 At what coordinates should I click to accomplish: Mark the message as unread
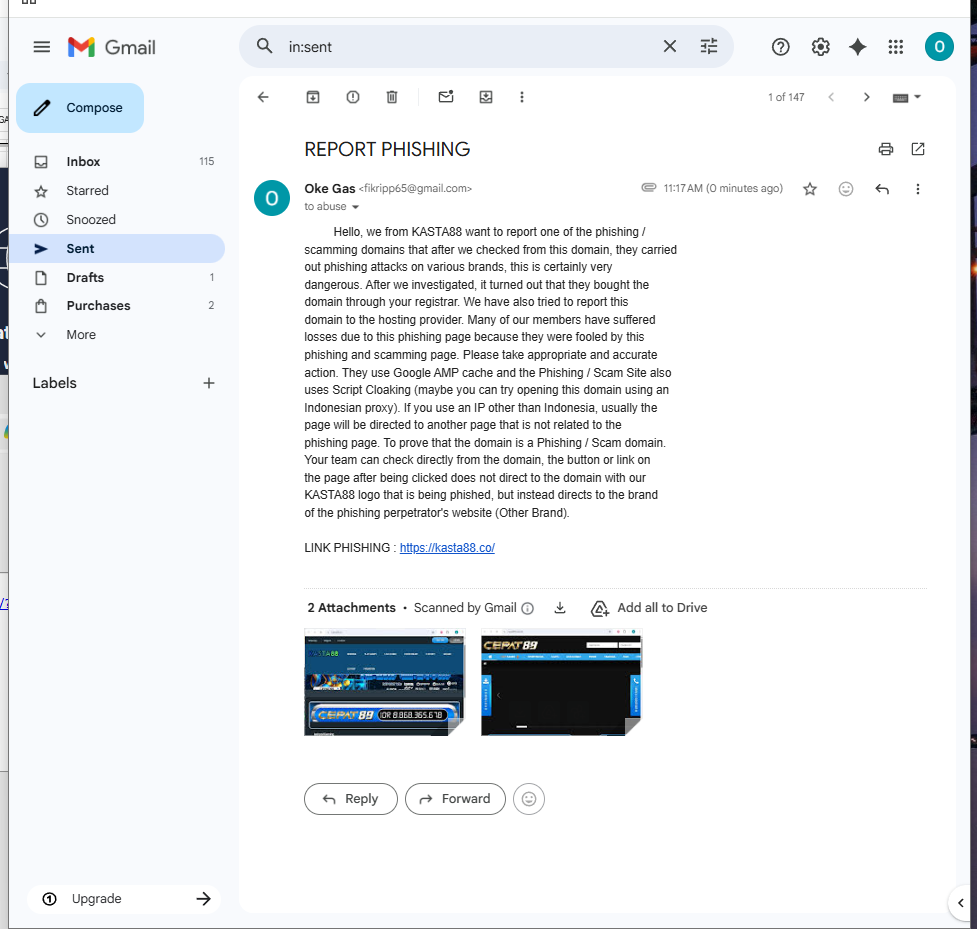coord(446,97)
